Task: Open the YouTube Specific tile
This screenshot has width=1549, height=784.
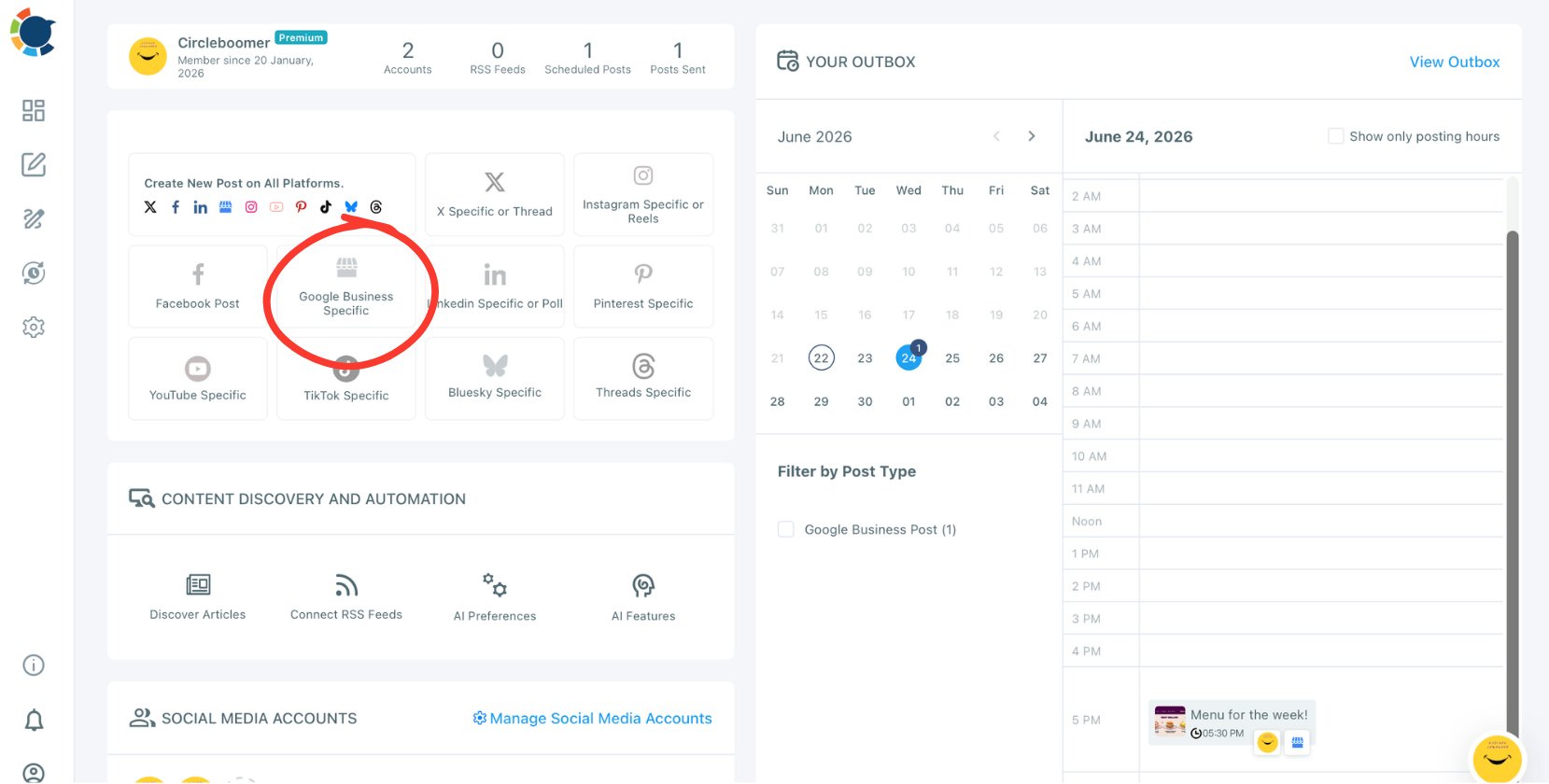Action: [x=198, y=379]
